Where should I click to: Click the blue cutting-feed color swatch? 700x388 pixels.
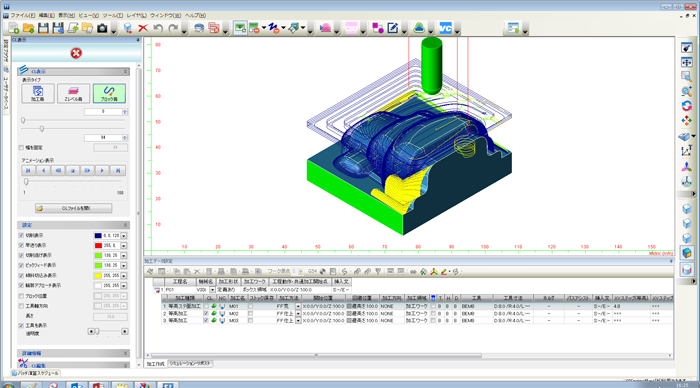coord(98,236)
